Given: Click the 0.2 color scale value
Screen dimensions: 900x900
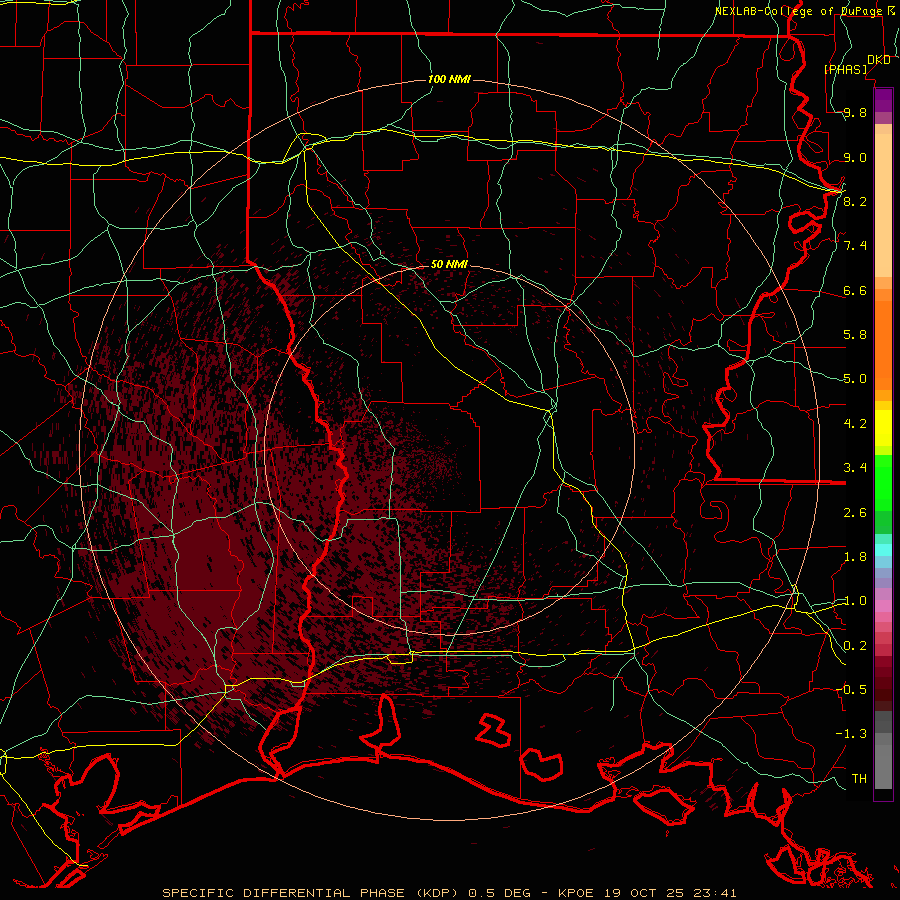Looking at the screenshot, I should tap(855, 646).
